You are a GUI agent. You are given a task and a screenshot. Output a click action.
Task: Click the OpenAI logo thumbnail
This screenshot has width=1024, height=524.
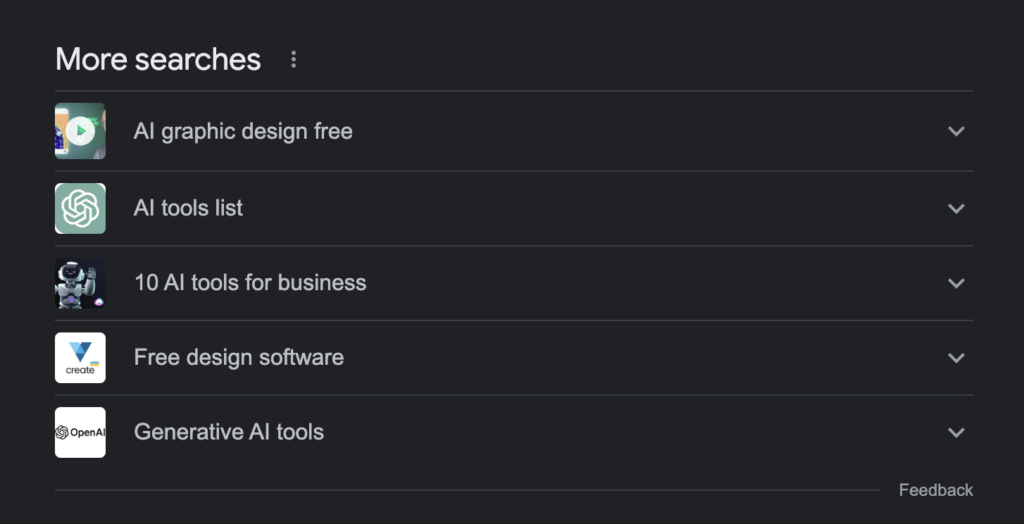click(x=80, y=433)
